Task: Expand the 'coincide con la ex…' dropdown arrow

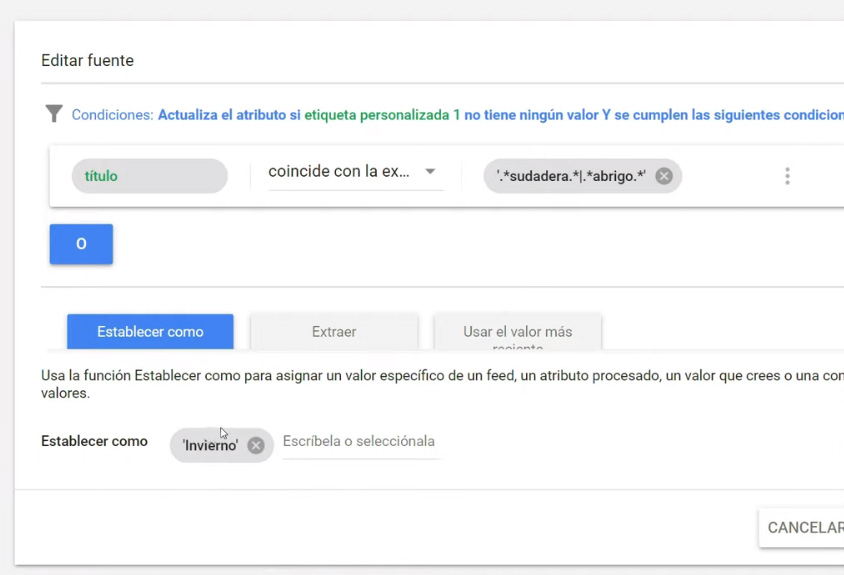Action: point(430,172)
